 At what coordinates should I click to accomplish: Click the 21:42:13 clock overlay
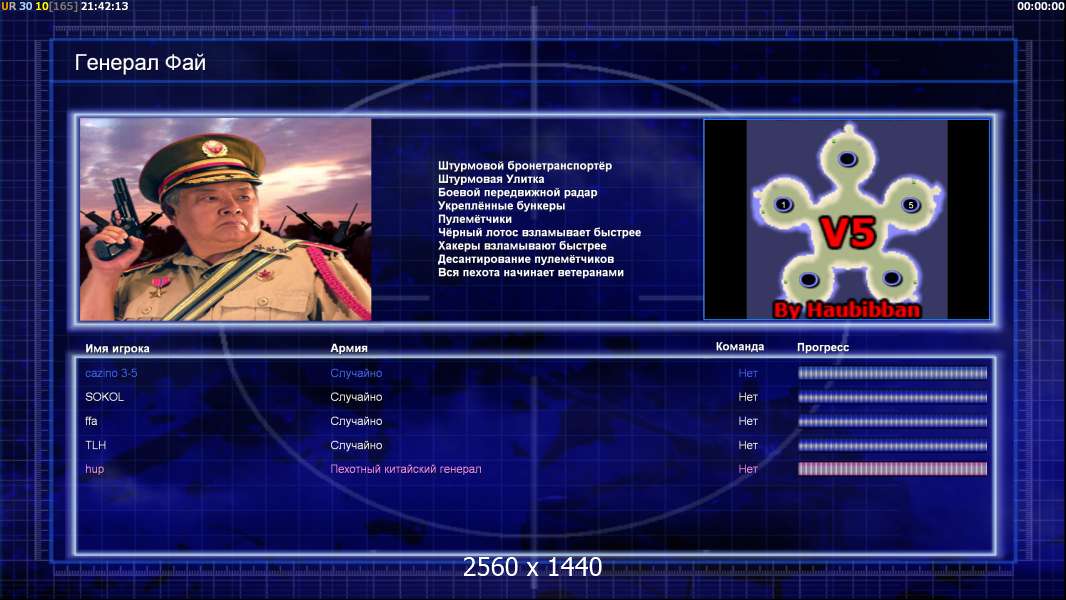(105, 6)
